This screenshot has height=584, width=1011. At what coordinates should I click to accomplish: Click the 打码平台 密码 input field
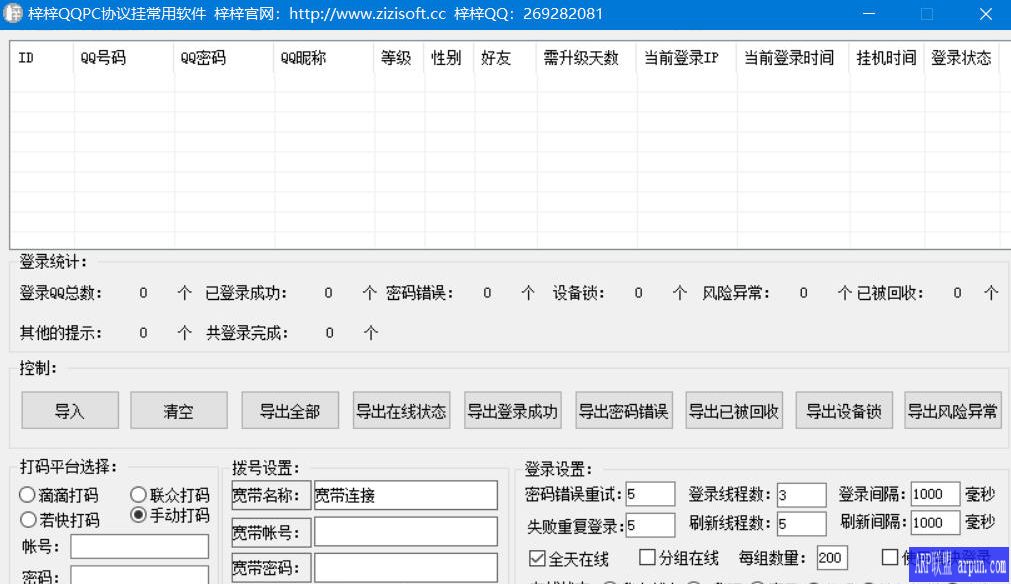139,575
